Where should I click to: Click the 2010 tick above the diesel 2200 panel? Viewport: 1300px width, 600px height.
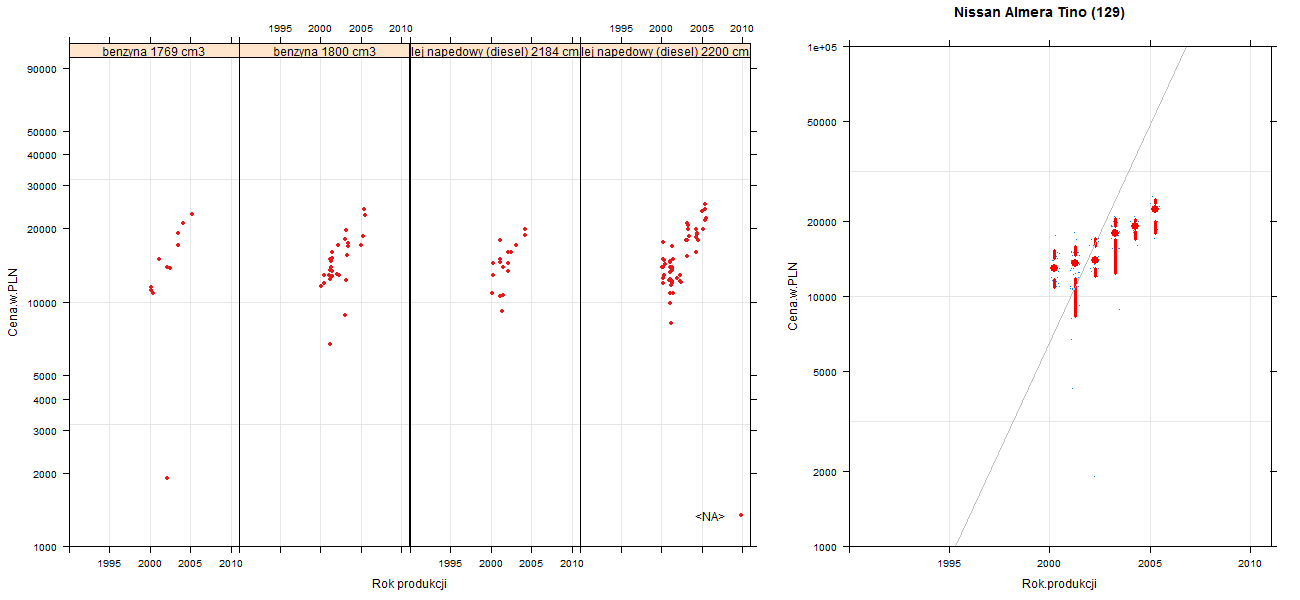click(742, 28)
